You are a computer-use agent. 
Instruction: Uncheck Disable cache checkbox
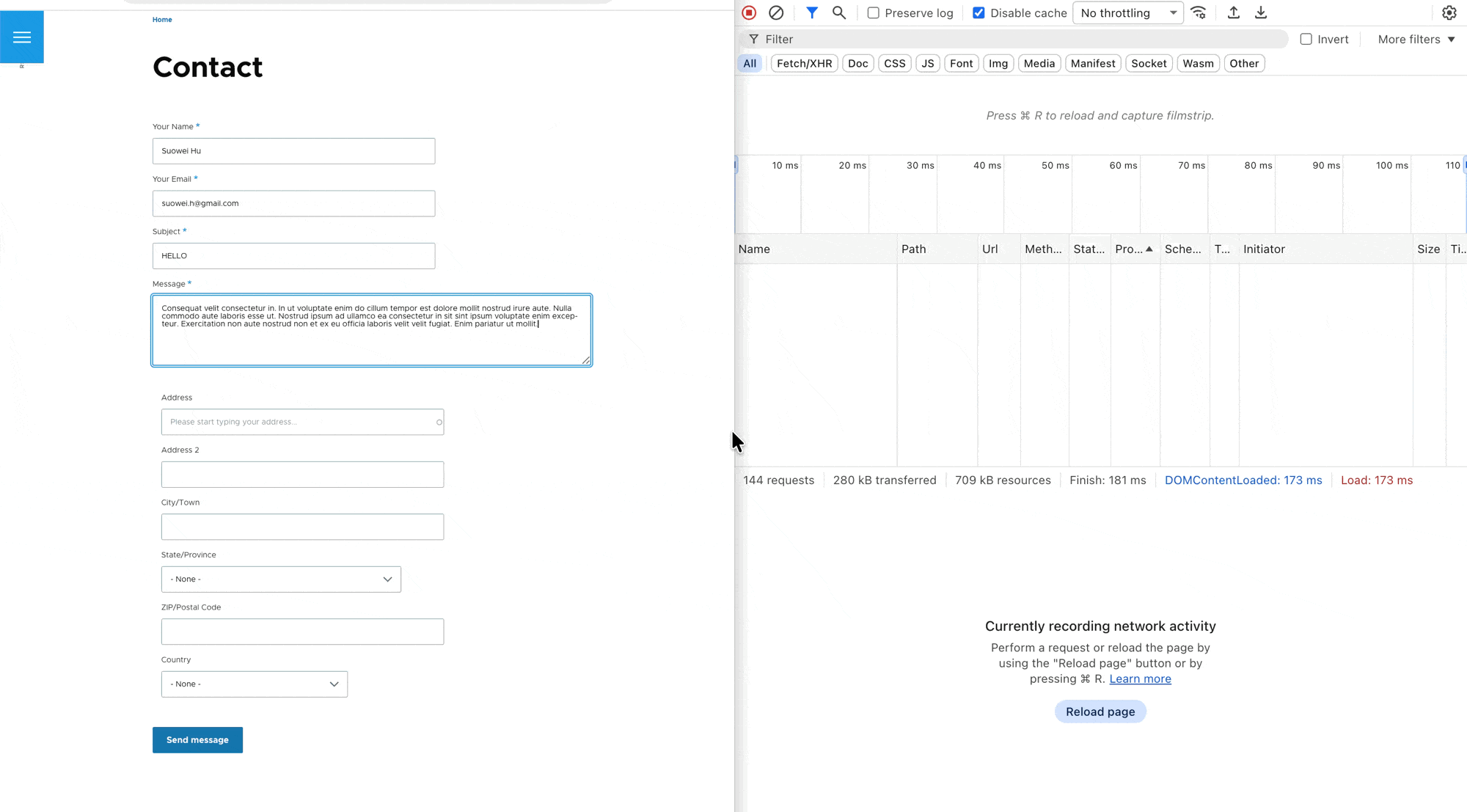978,13
